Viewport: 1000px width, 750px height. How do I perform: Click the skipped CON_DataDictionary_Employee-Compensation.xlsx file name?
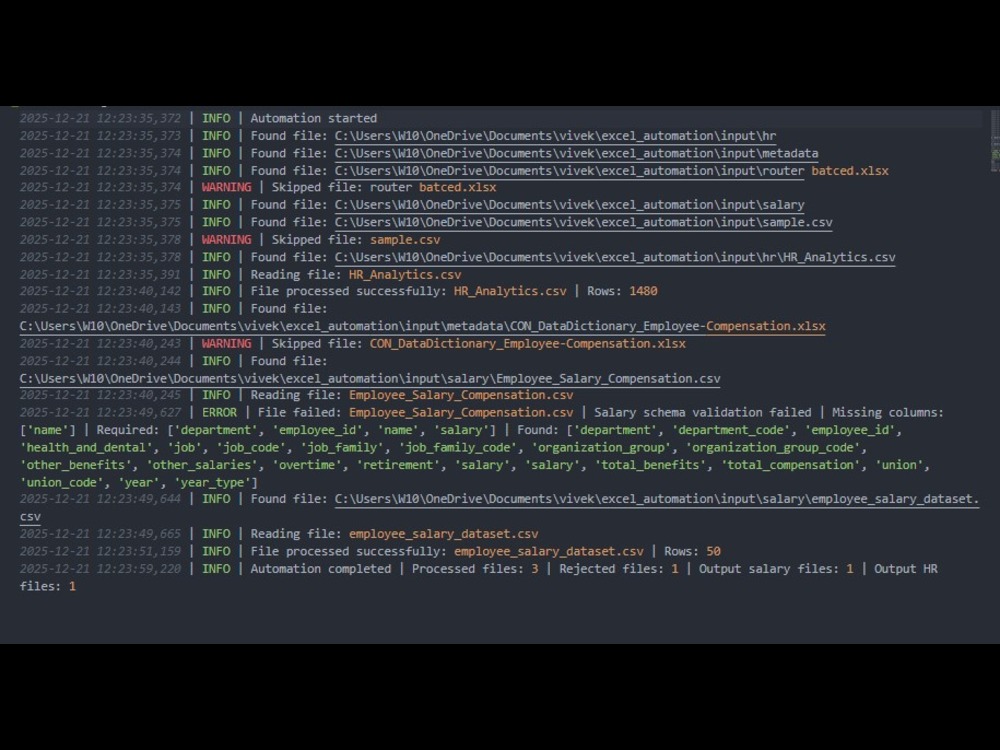(x=527, y=344)
